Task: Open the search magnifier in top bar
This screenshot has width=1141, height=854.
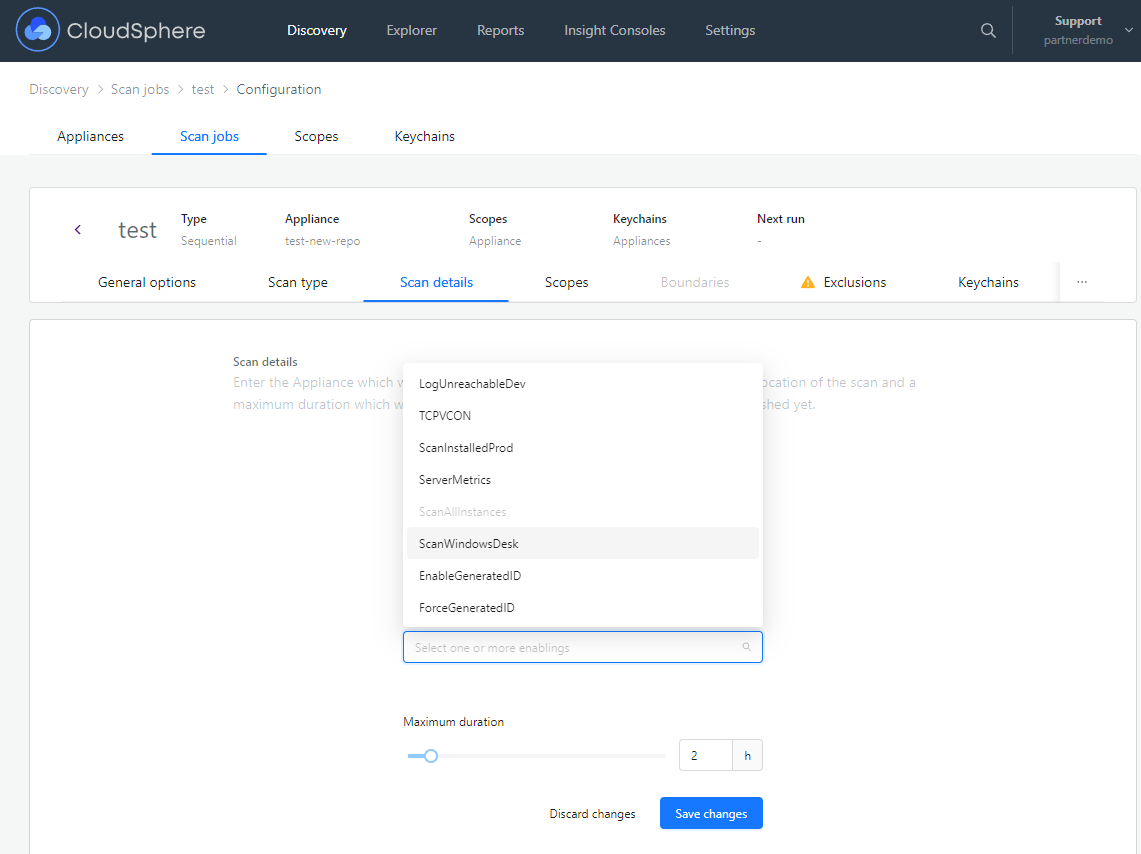Action: 987,31
